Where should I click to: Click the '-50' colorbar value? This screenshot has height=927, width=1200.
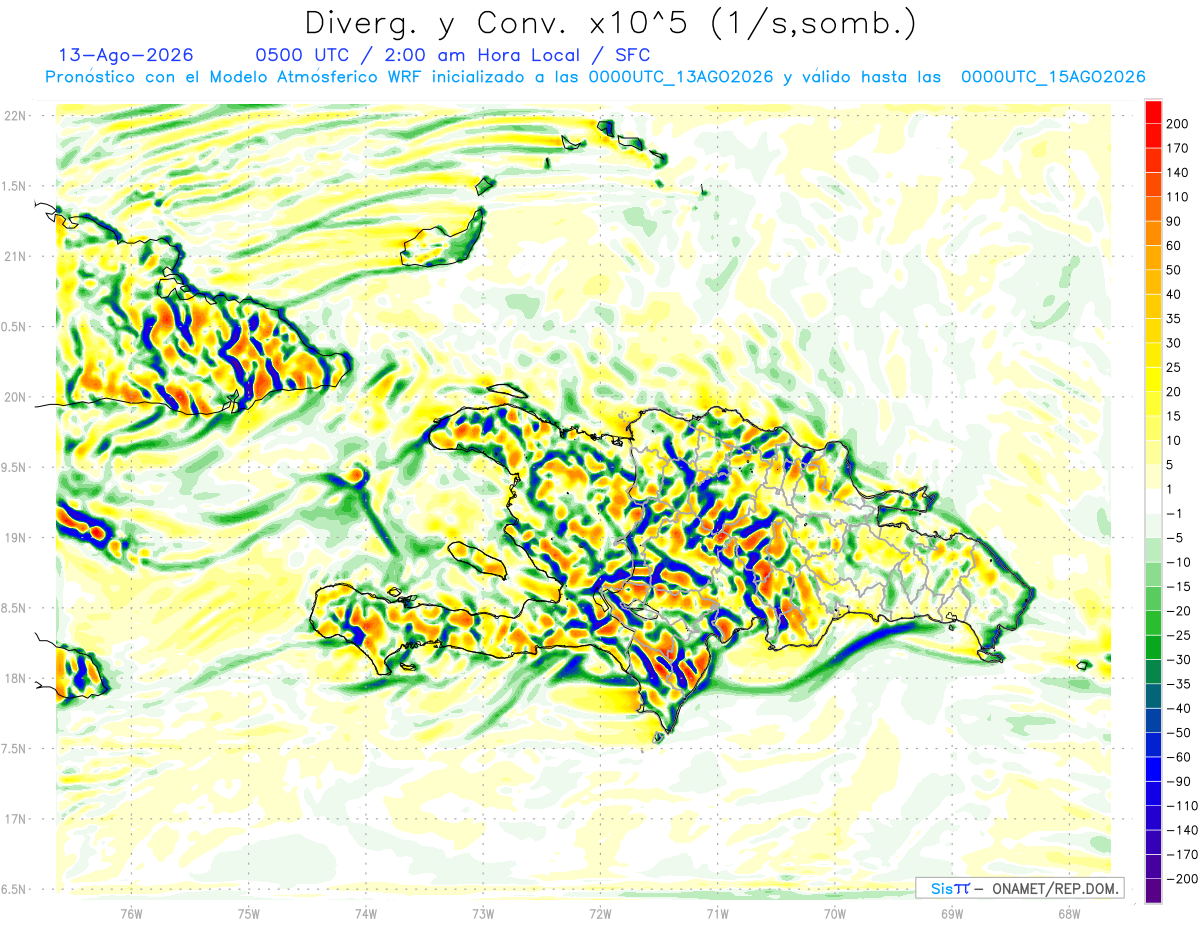pos(1181,732)
